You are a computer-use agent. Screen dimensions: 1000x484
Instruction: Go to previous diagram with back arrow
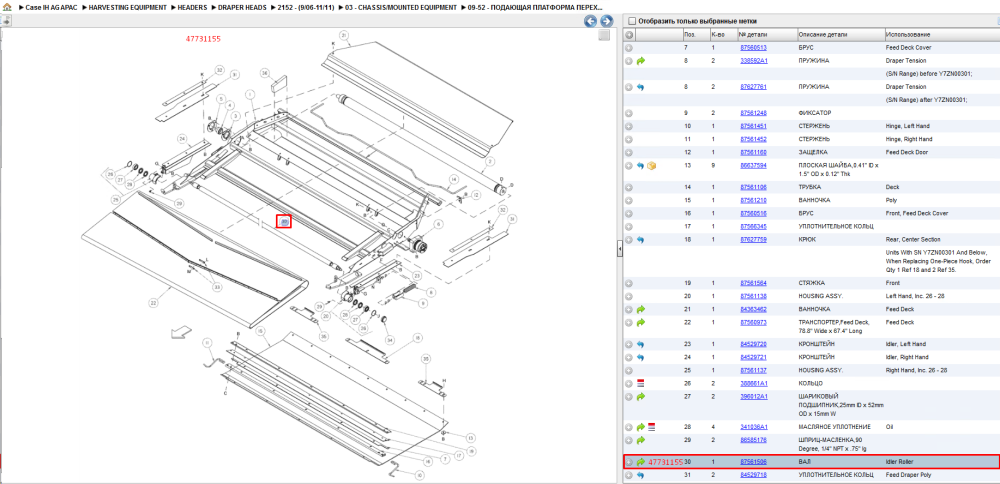pos(591,21)
